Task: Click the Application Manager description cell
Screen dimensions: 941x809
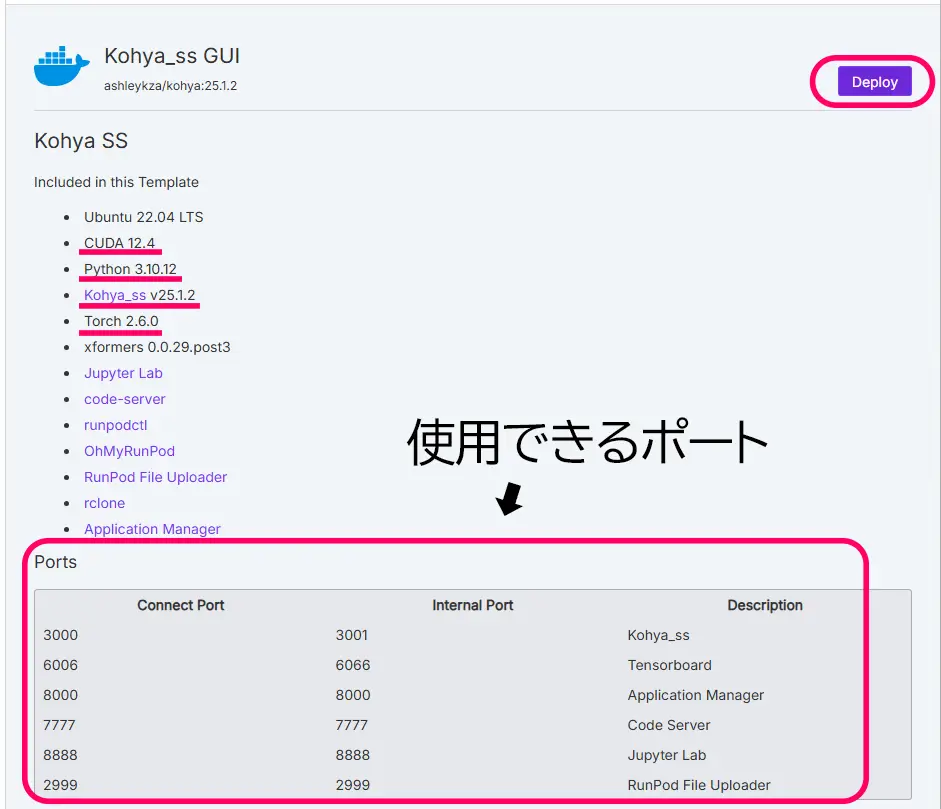Action: (x=696, y=695)
